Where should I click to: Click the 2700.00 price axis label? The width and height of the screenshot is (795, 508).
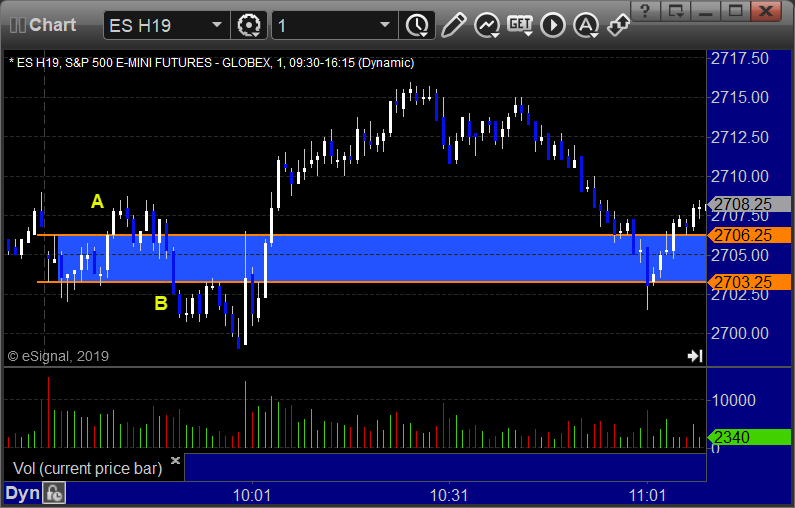tap(740, 334)
